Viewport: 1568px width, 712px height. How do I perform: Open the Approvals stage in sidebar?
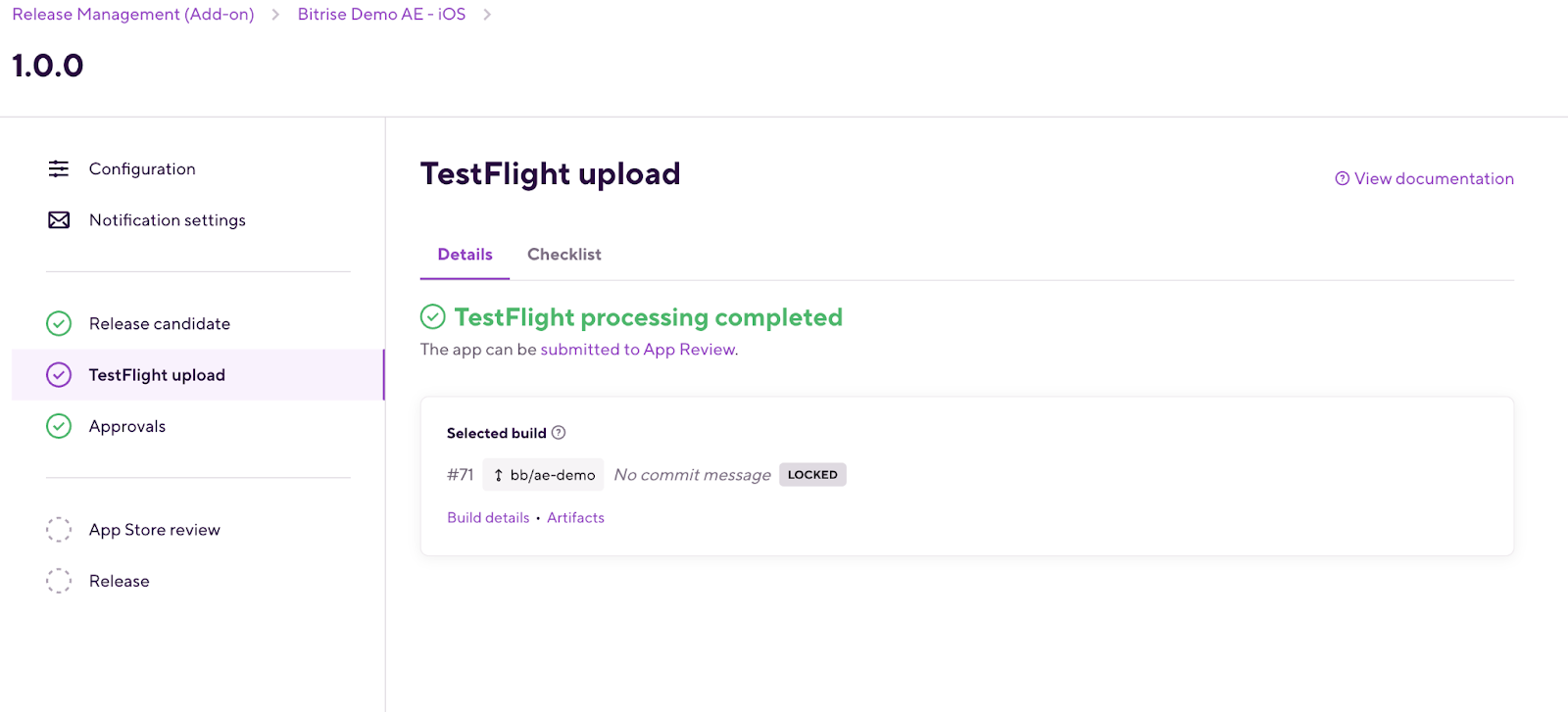127,426
